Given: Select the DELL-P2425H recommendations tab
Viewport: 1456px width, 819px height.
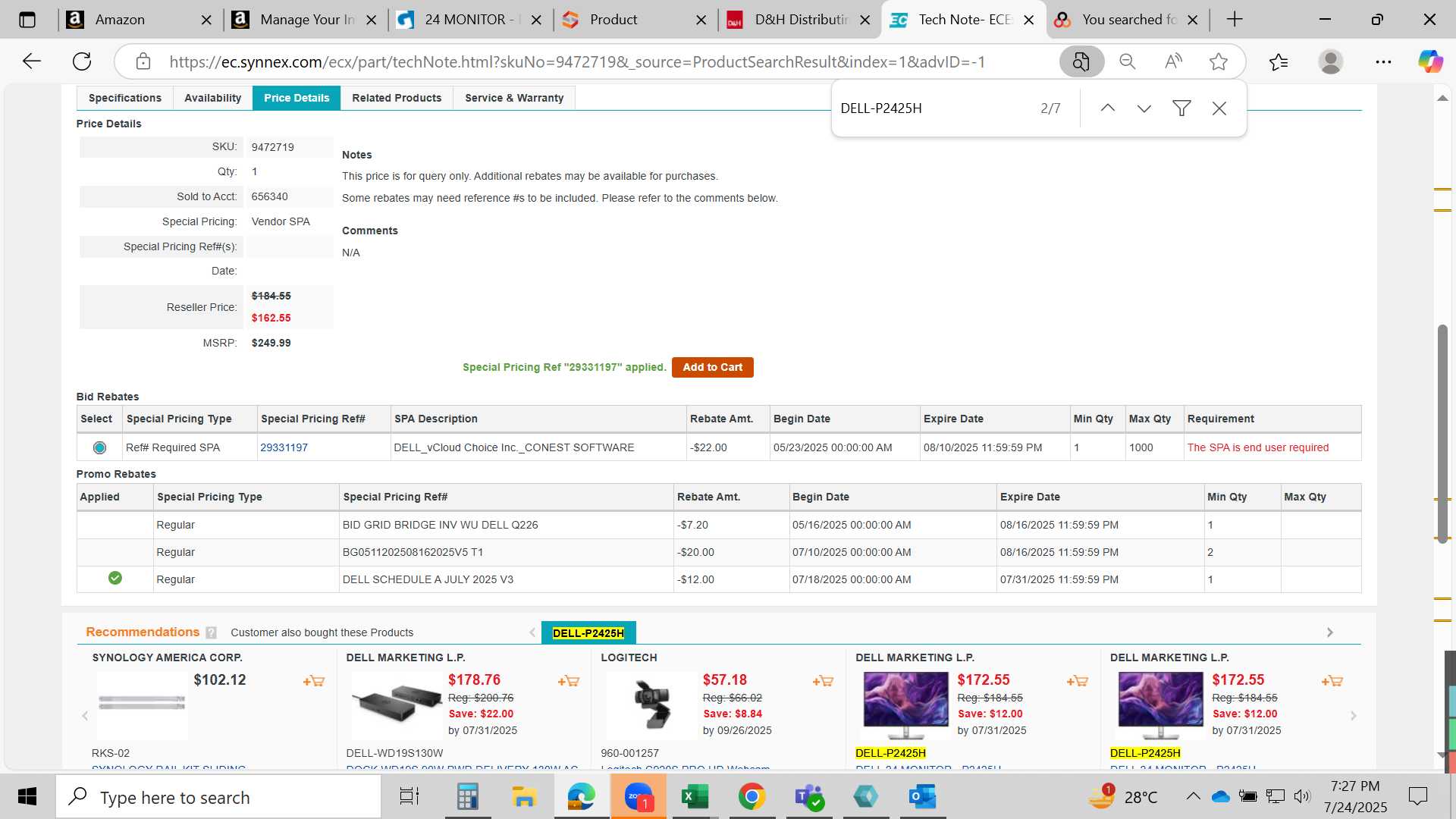Looking at the screenshot, I should [x=588, y=633].
